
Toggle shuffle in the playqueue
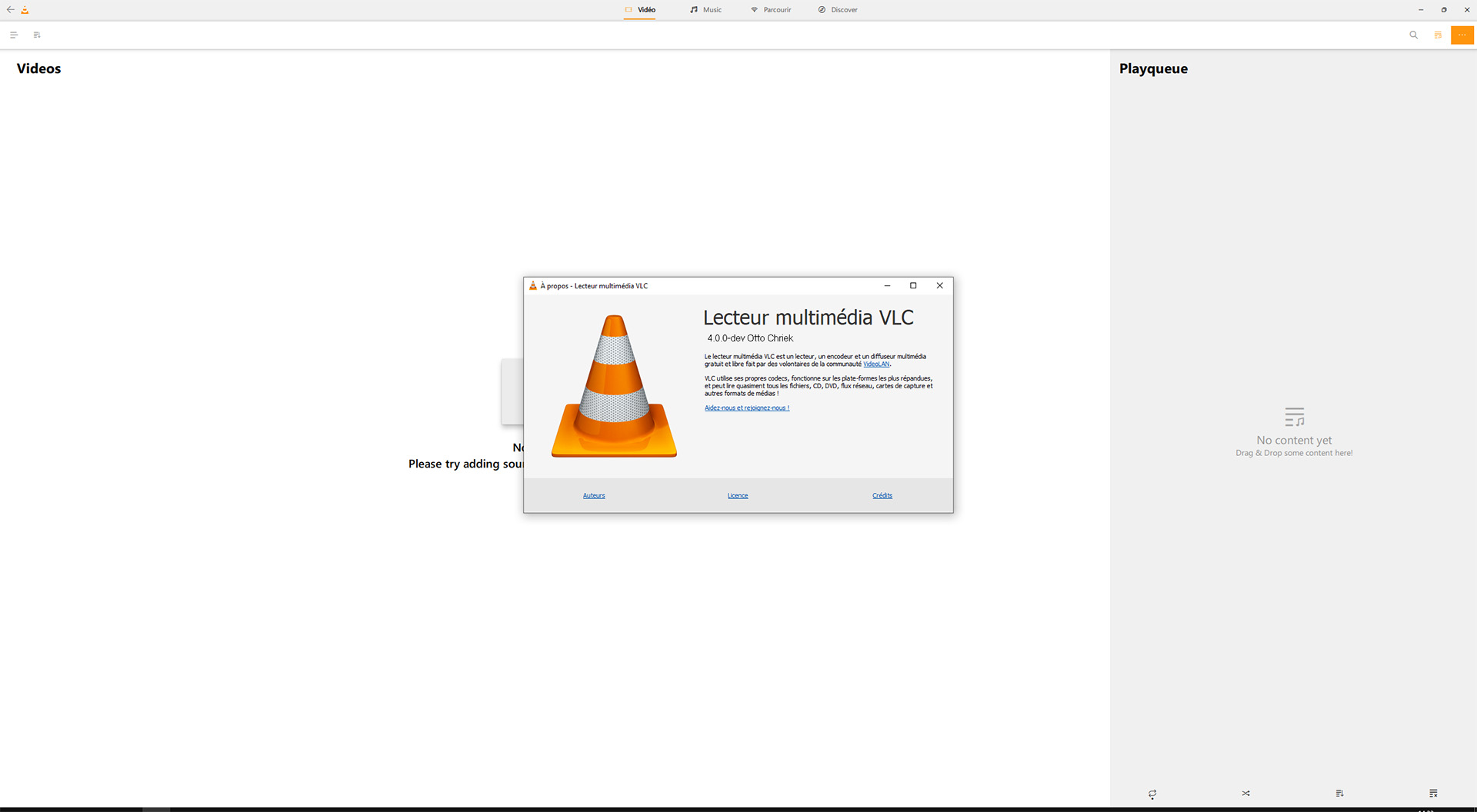click(x=1245, y=794)
